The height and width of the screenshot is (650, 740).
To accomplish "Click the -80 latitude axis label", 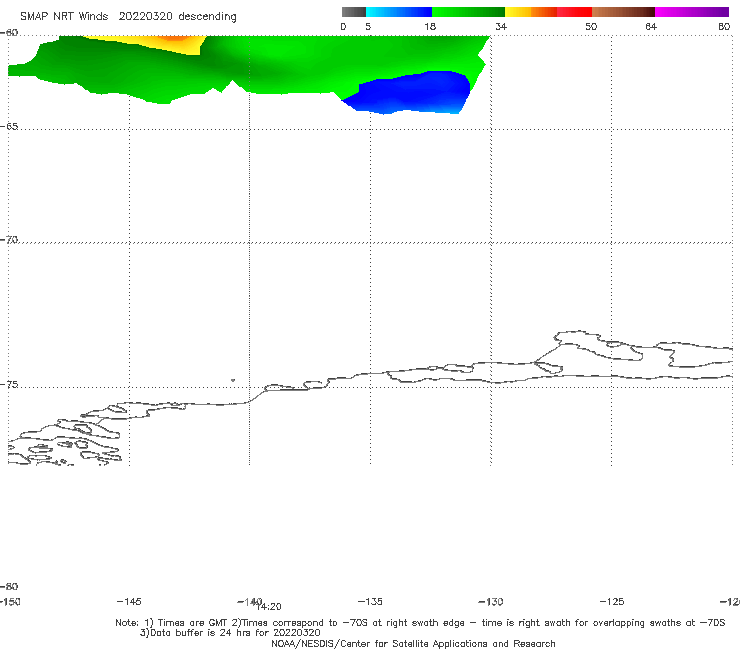I will click(9, 587).
